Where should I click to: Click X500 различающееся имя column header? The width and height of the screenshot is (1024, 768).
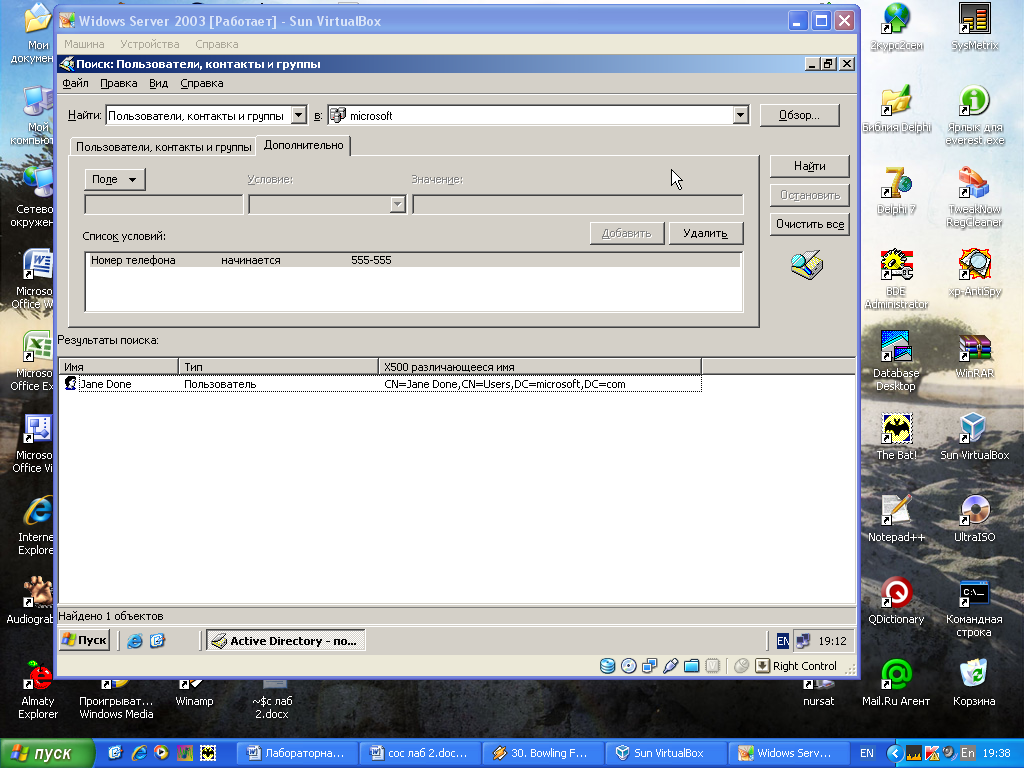coord(540,366)
